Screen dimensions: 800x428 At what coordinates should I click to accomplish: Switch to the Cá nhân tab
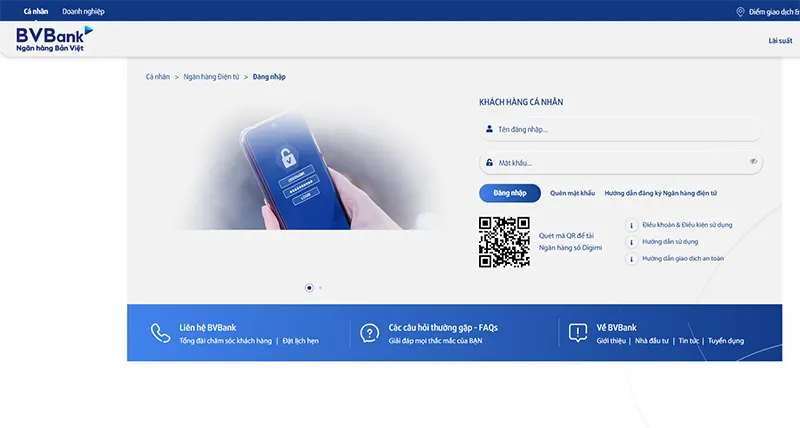tap(36, 11)
